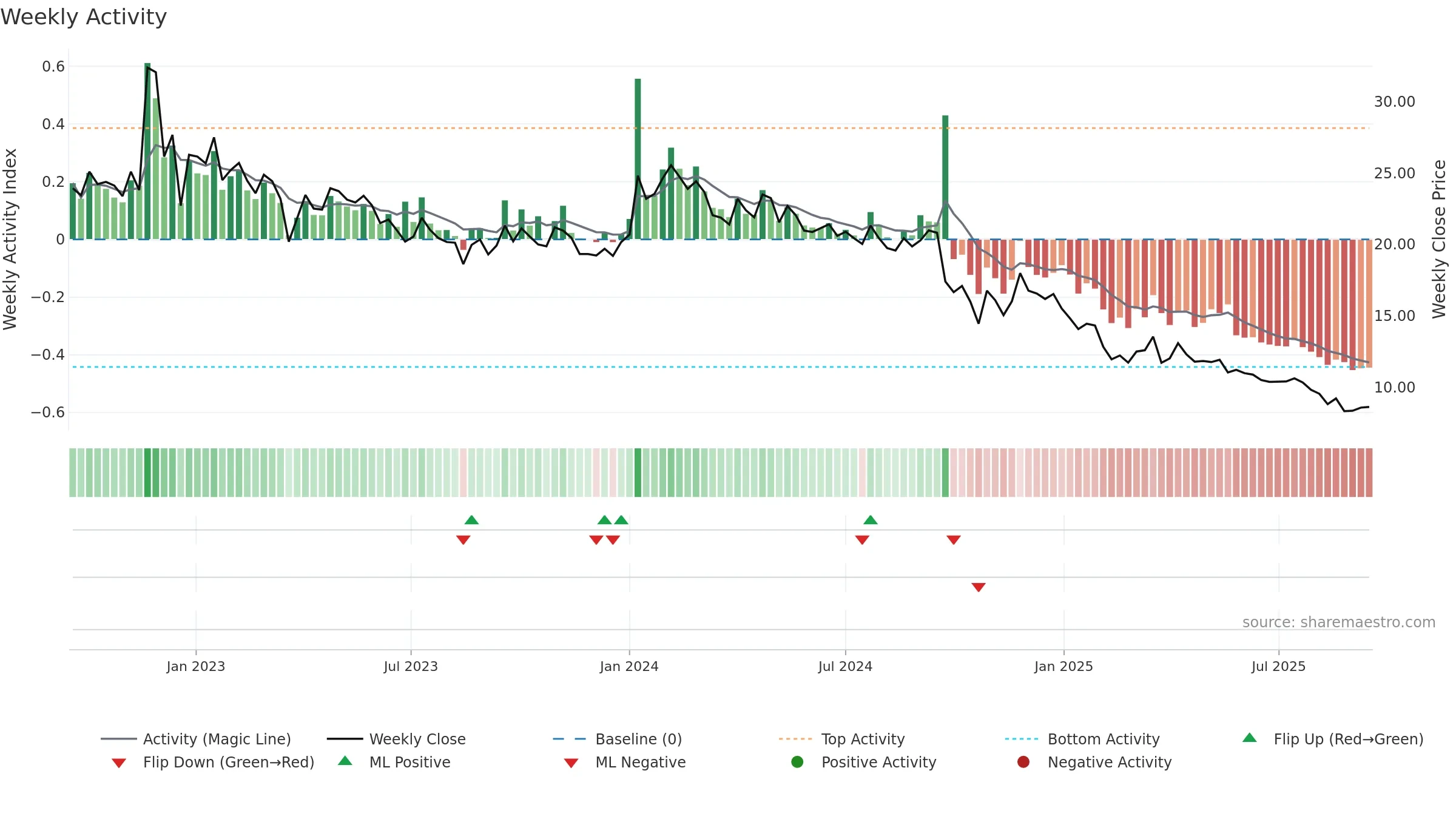This screenshot has width=1456, height=819.
Task: Toggle Weekly Close legend entry
Action: point(396,739)
